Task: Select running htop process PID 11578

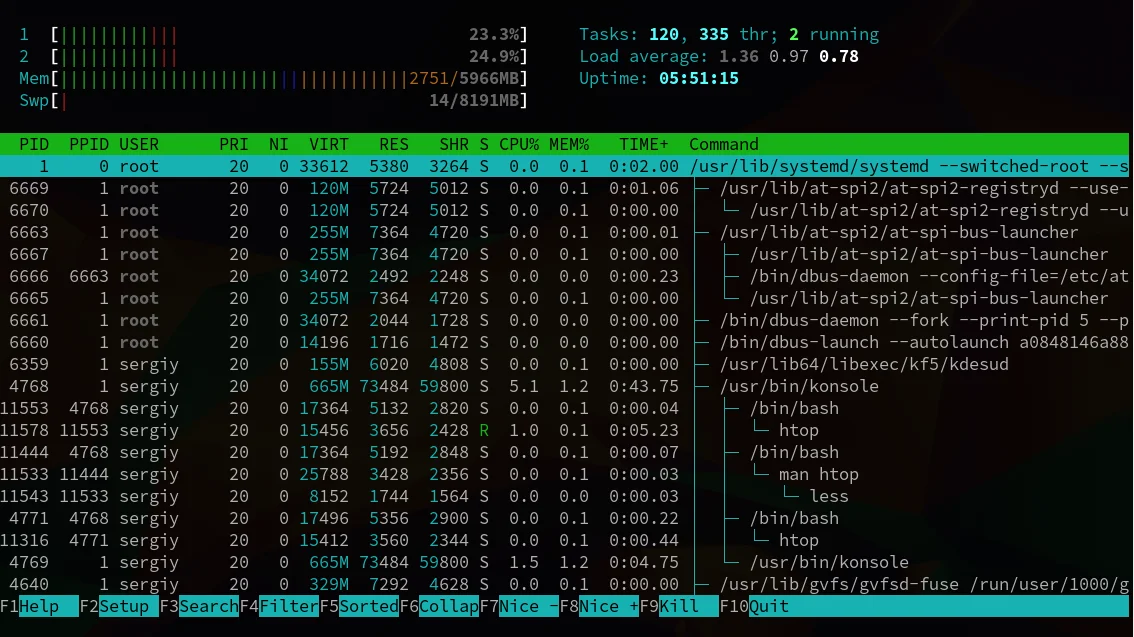Action: pos(564,430)
